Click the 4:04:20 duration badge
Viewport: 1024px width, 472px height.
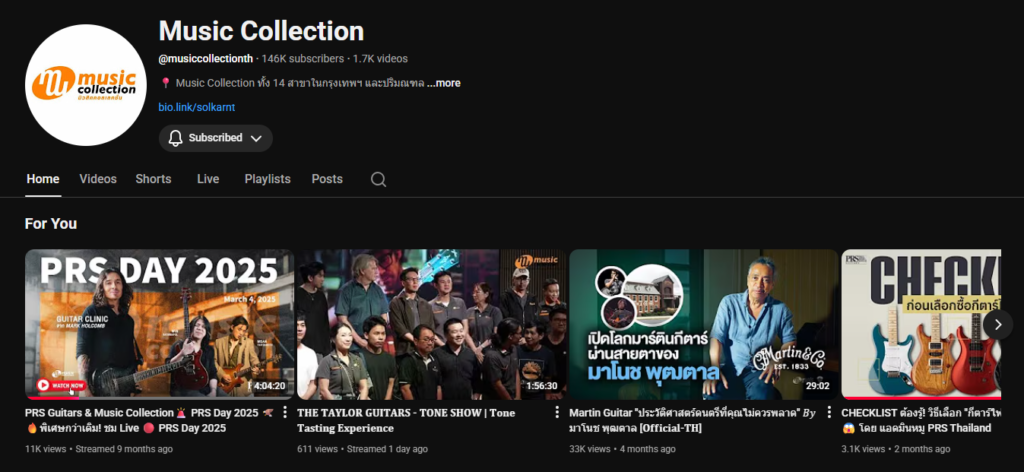(269, 386)
